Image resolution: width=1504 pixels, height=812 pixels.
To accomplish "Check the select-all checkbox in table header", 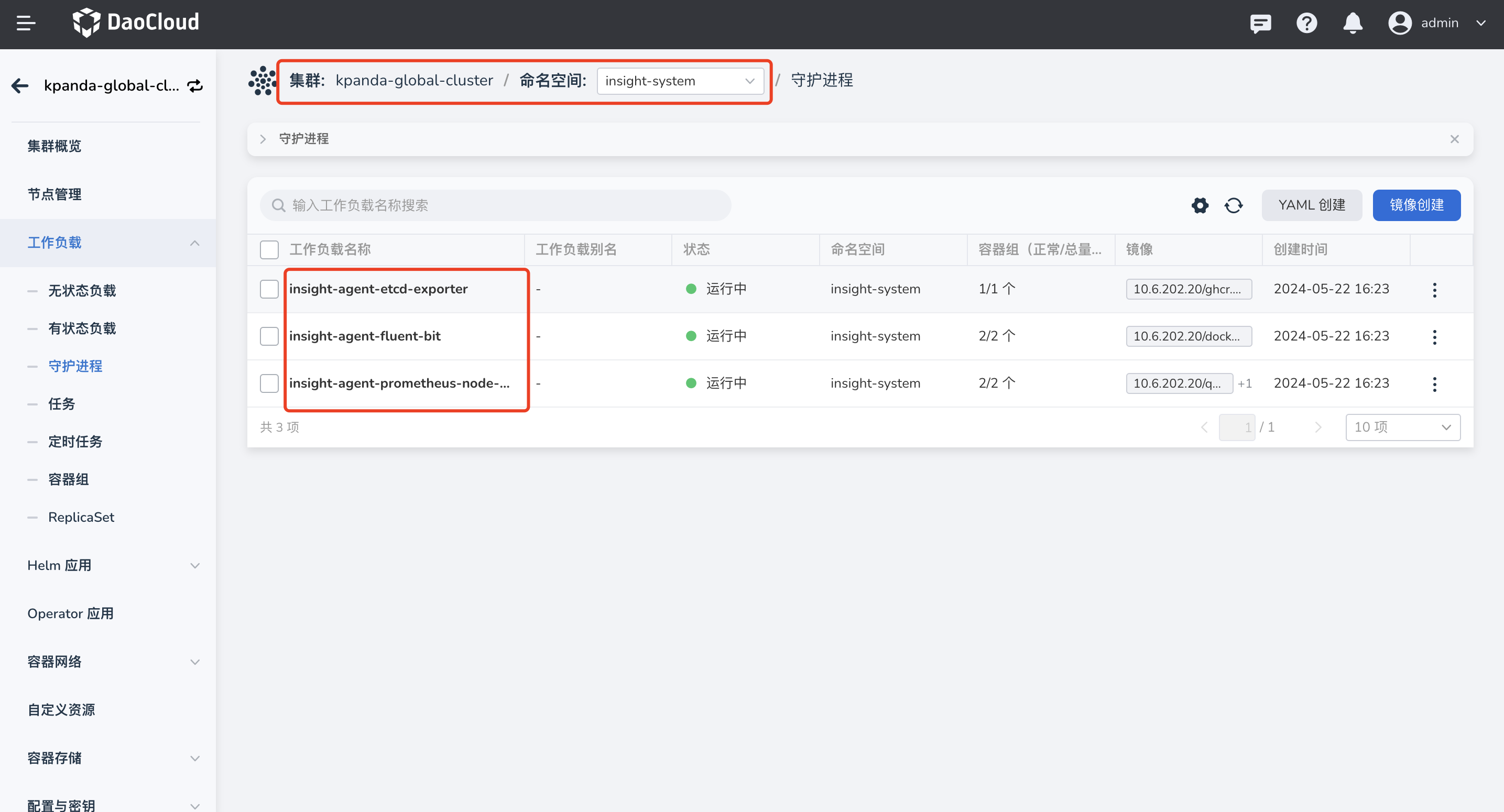I will [x=269, y=249].
